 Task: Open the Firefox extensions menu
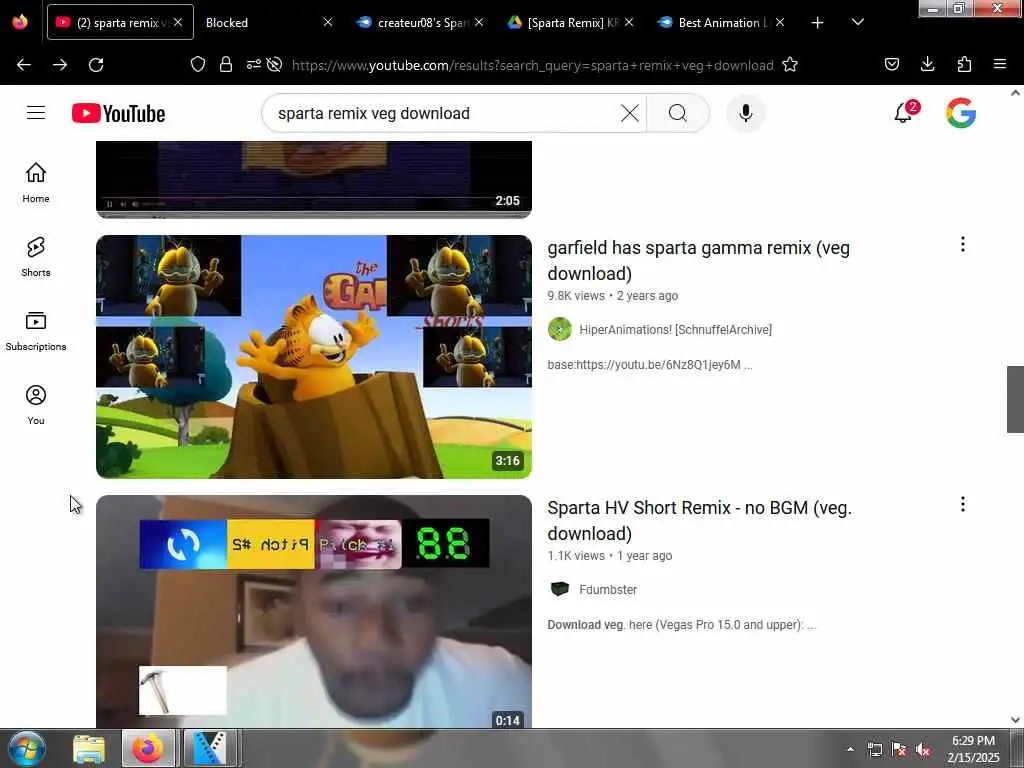pyautogui.click(x=964, y=64)
